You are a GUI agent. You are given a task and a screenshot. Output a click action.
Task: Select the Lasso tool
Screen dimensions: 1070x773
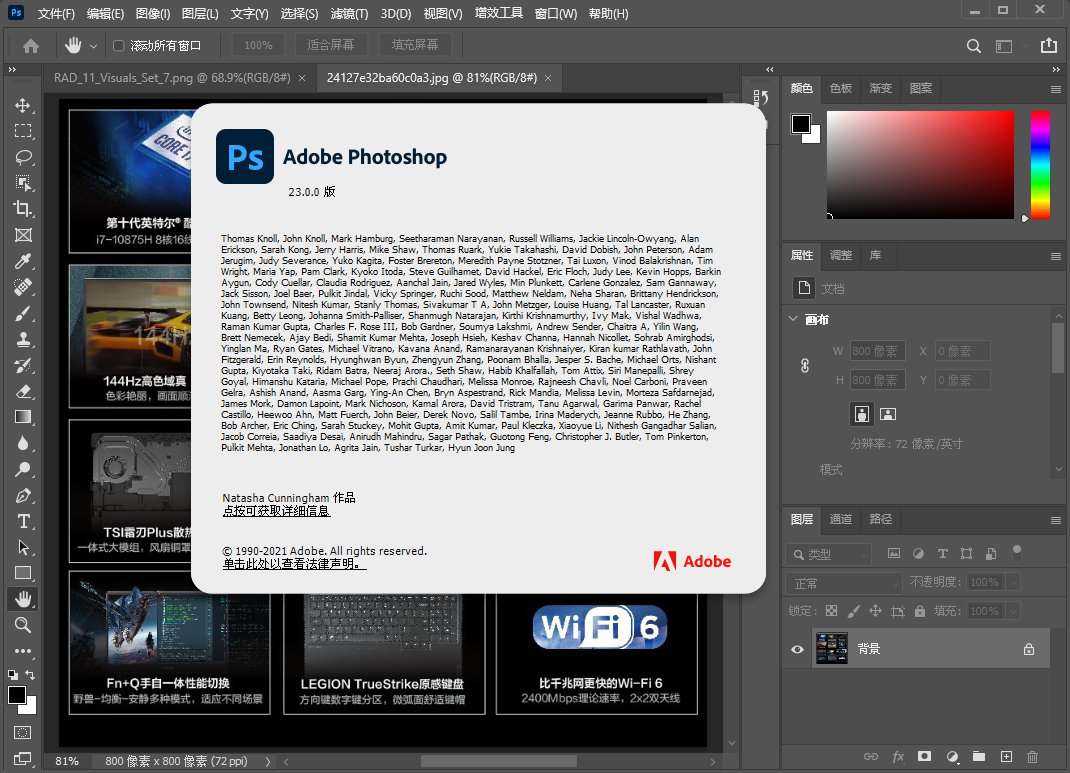22,157
